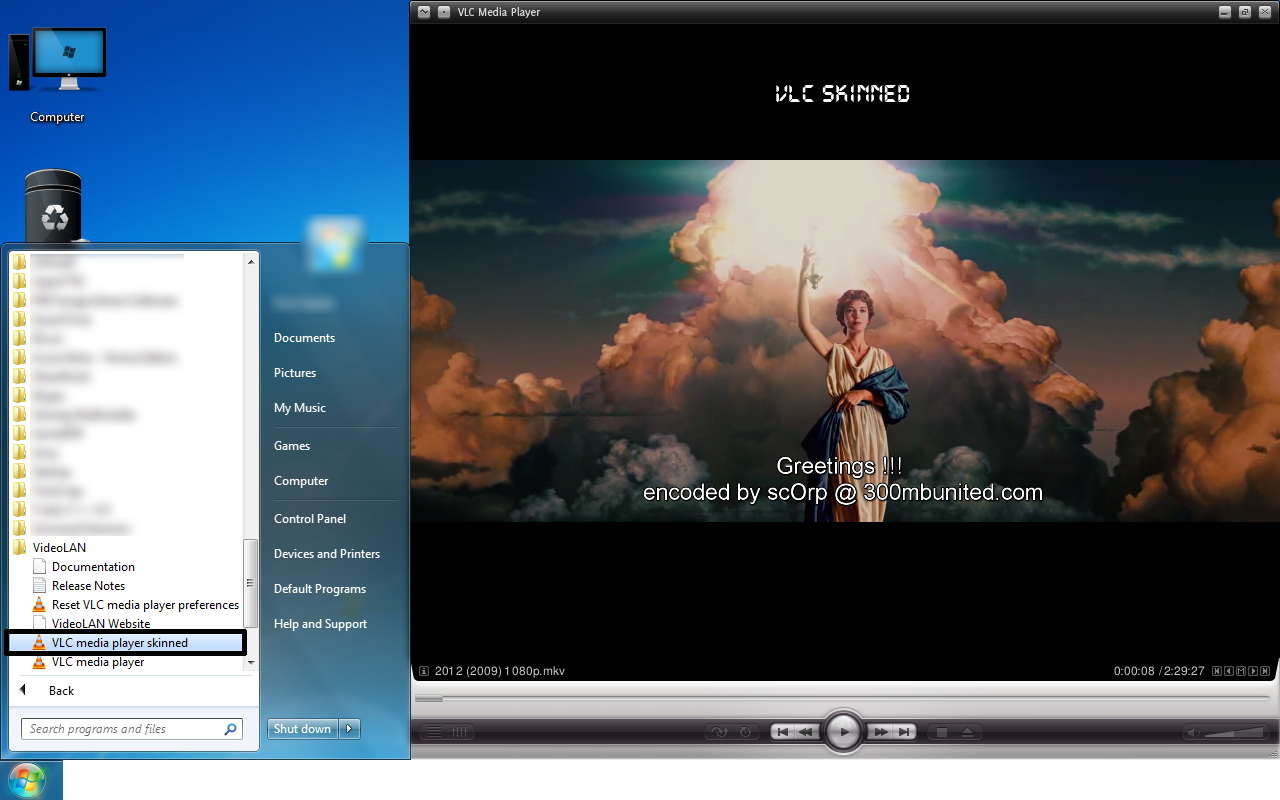Adjust the volume slider
1280x800 pixels.
[x=1235, y=733]
